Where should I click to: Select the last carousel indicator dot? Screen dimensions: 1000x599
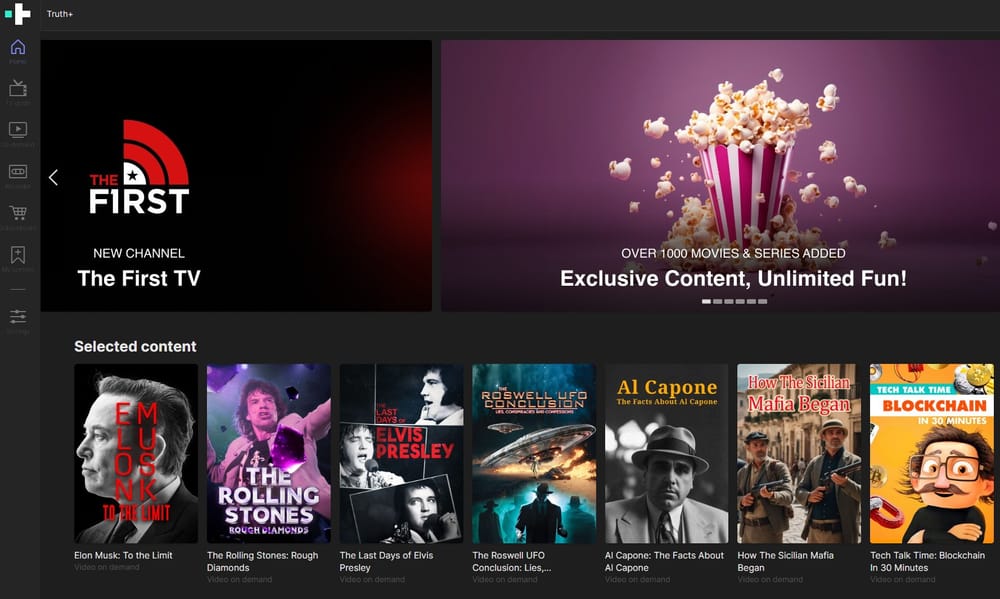[763, 302]
